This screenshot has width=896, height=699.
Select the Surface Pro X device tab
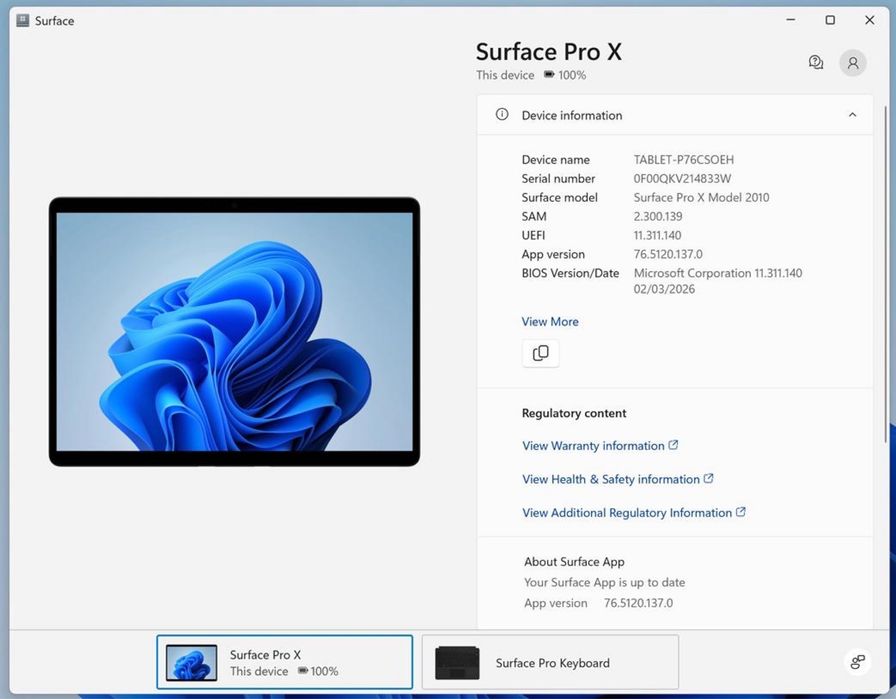click(285, 662)
